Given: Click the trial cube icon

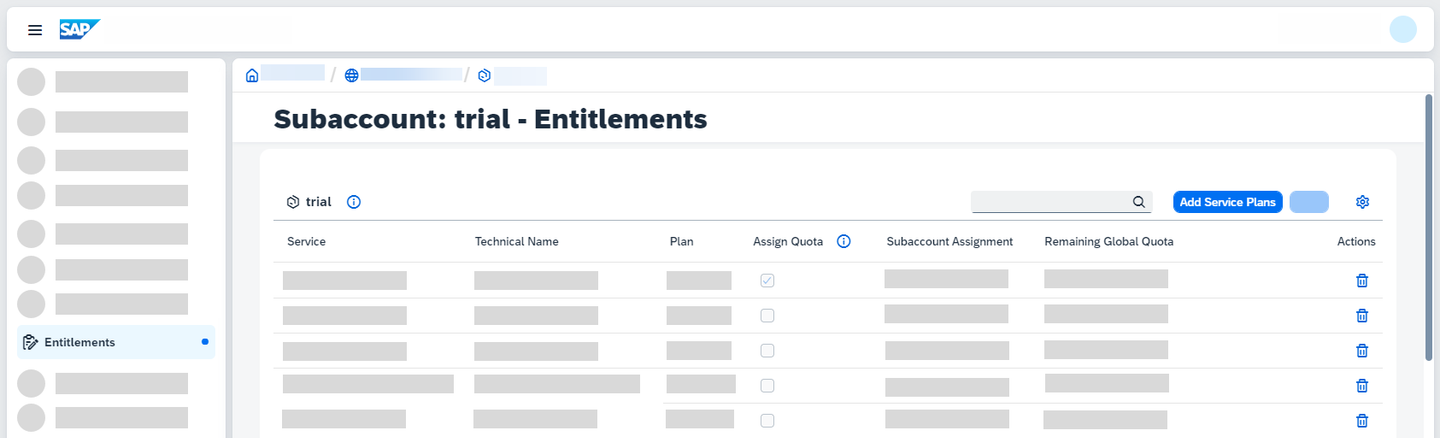Looking at the screenshot, I should tap(293, 202).
